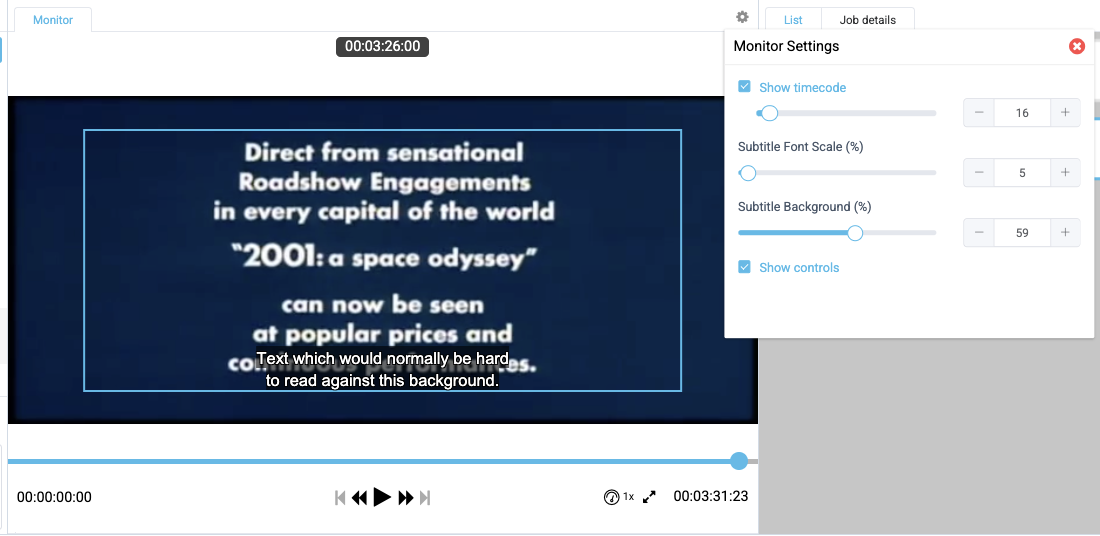Screen dimensions: 1100x536
Task: Click the video progress bar handle
Action: [739, 461]
